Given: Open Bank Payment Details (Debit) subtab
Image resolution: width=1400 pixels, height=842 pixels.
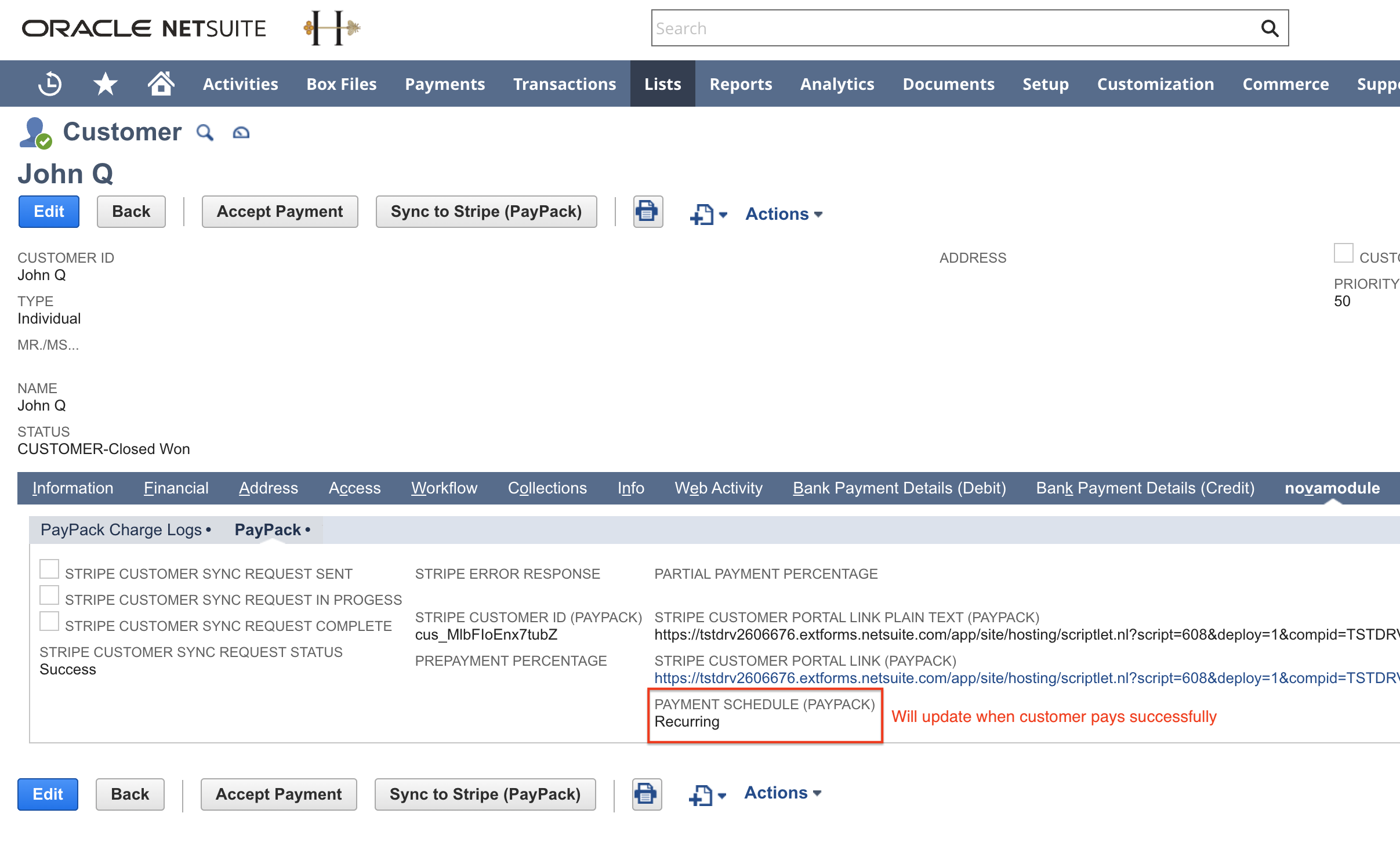Looking at the screenshot, I should coord(899,488).
